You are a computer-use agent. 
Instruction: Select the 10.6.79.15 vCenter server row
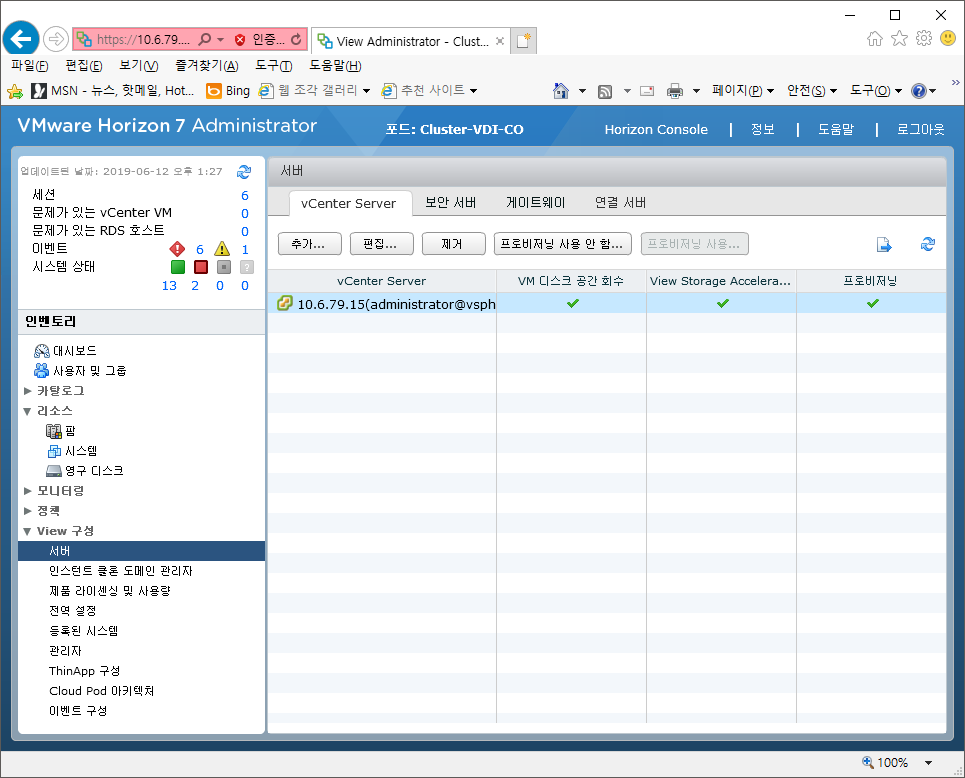(x=606, y=303)
